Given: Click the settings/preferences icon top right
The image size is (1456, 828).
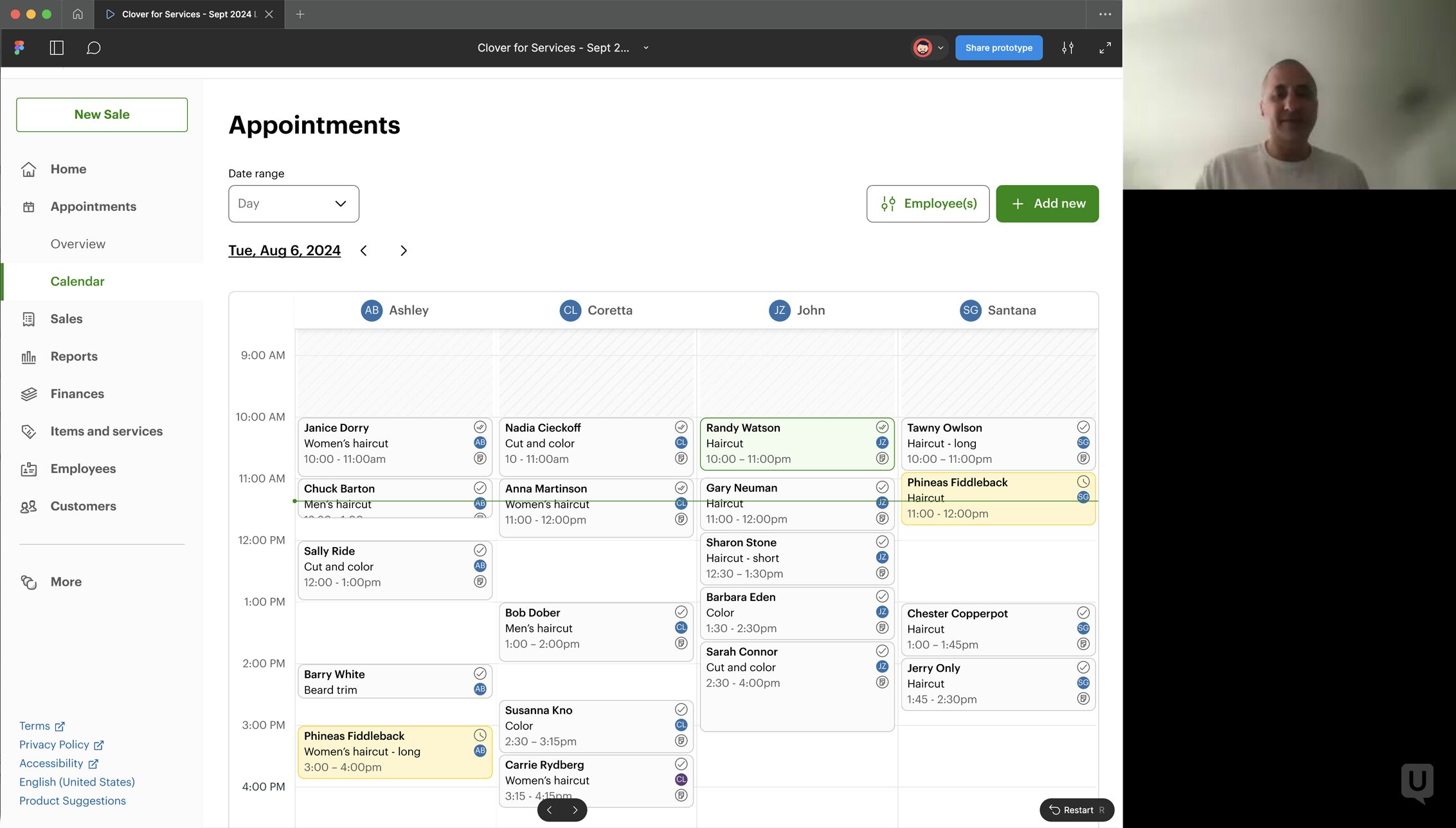Looking at the screenshot, I should [1068, 47].
